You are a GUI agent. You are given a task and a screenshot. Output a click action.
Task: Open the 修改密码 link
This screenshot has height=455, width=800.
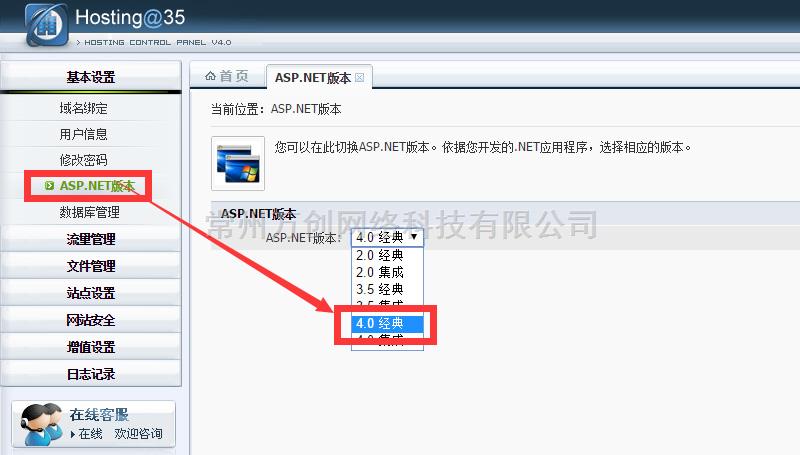tap(83, 160)
